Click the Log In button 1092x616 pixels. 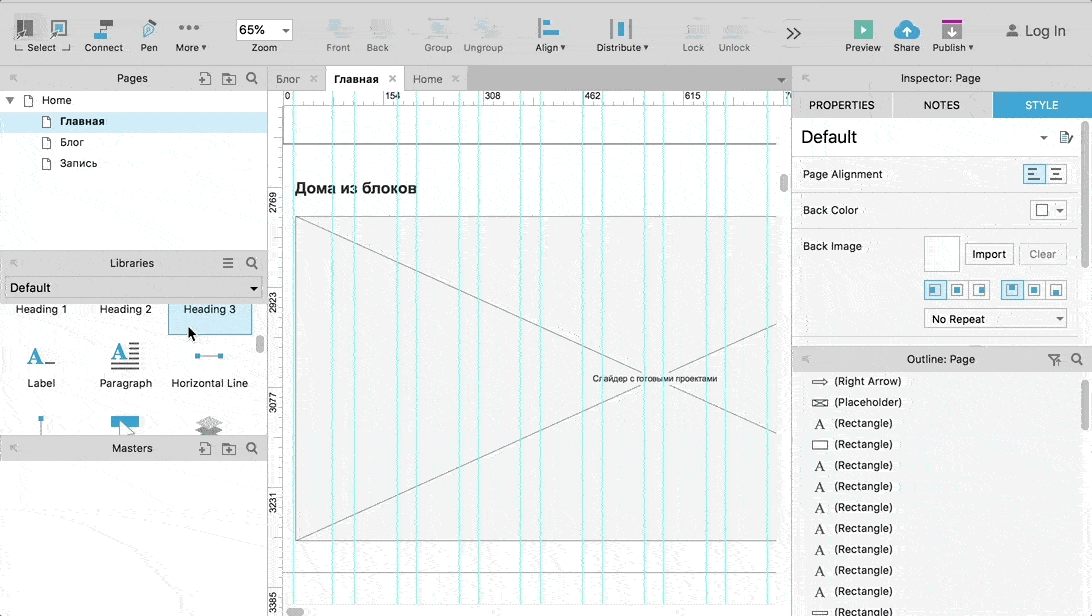tap(1036, 31)
